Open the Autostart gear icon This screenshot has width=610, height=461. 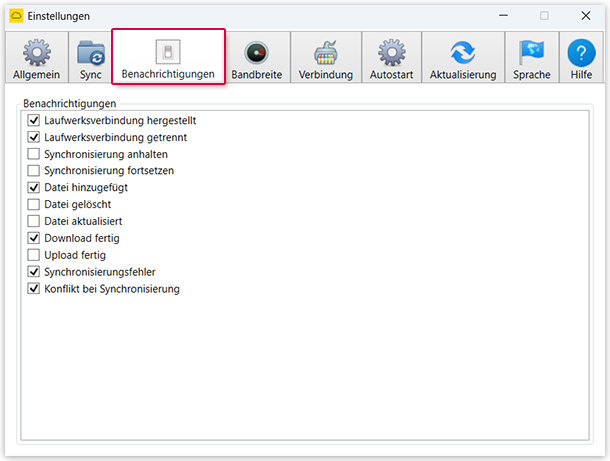point(391,52)
